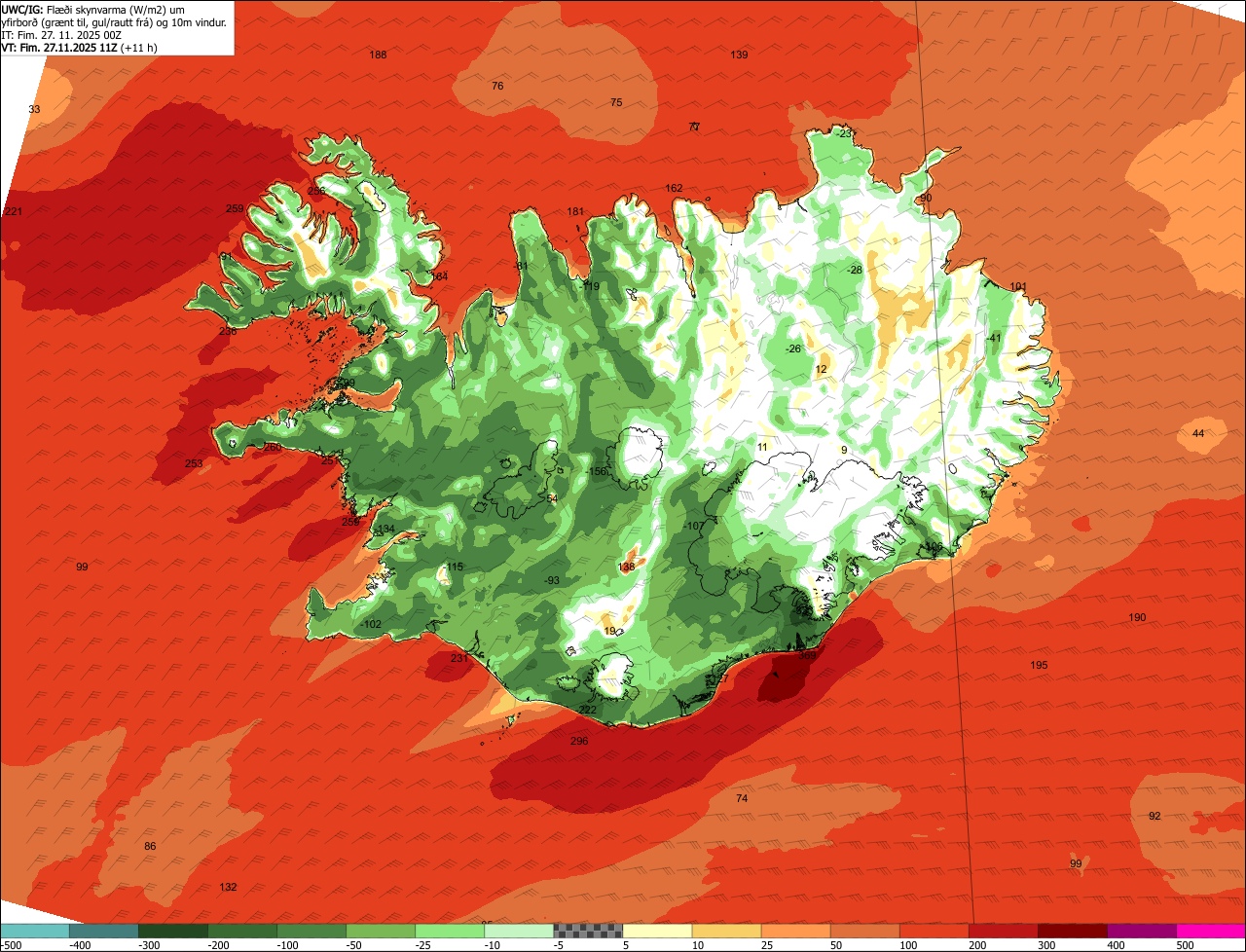Select the pale yellow 5 to 10 swatch
The width and height of the screenshot is (1246, 952).
657,931
